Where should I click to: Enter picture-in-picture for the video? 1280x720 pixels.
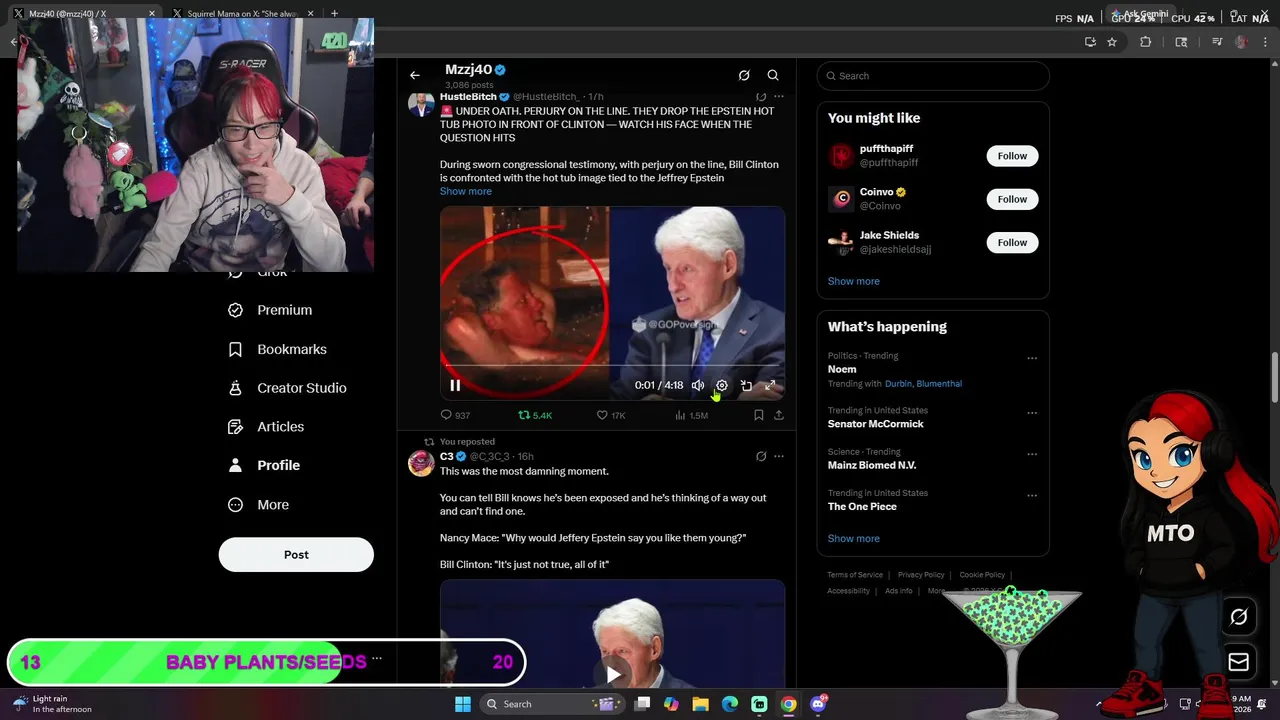[746, 385]
